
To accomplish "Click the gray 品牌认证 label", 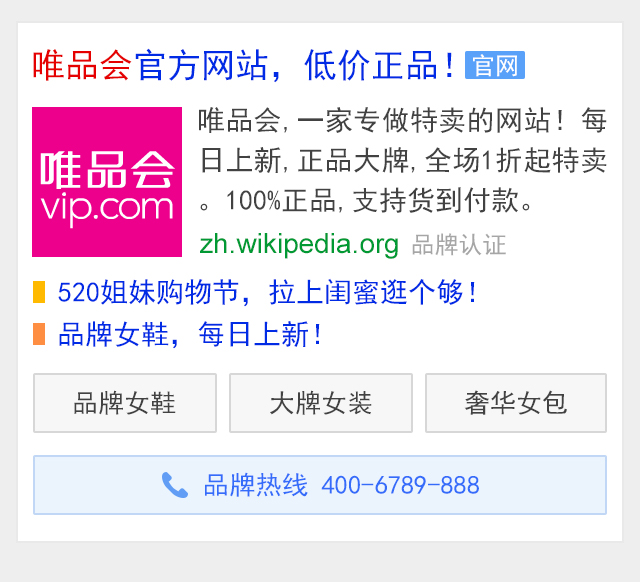I will 459,245.
